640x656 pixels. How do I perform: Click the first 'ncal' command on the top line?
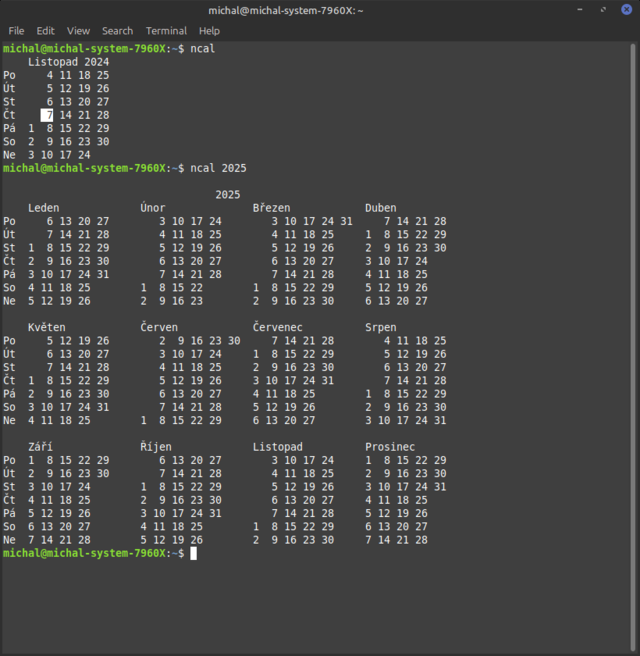202,49
